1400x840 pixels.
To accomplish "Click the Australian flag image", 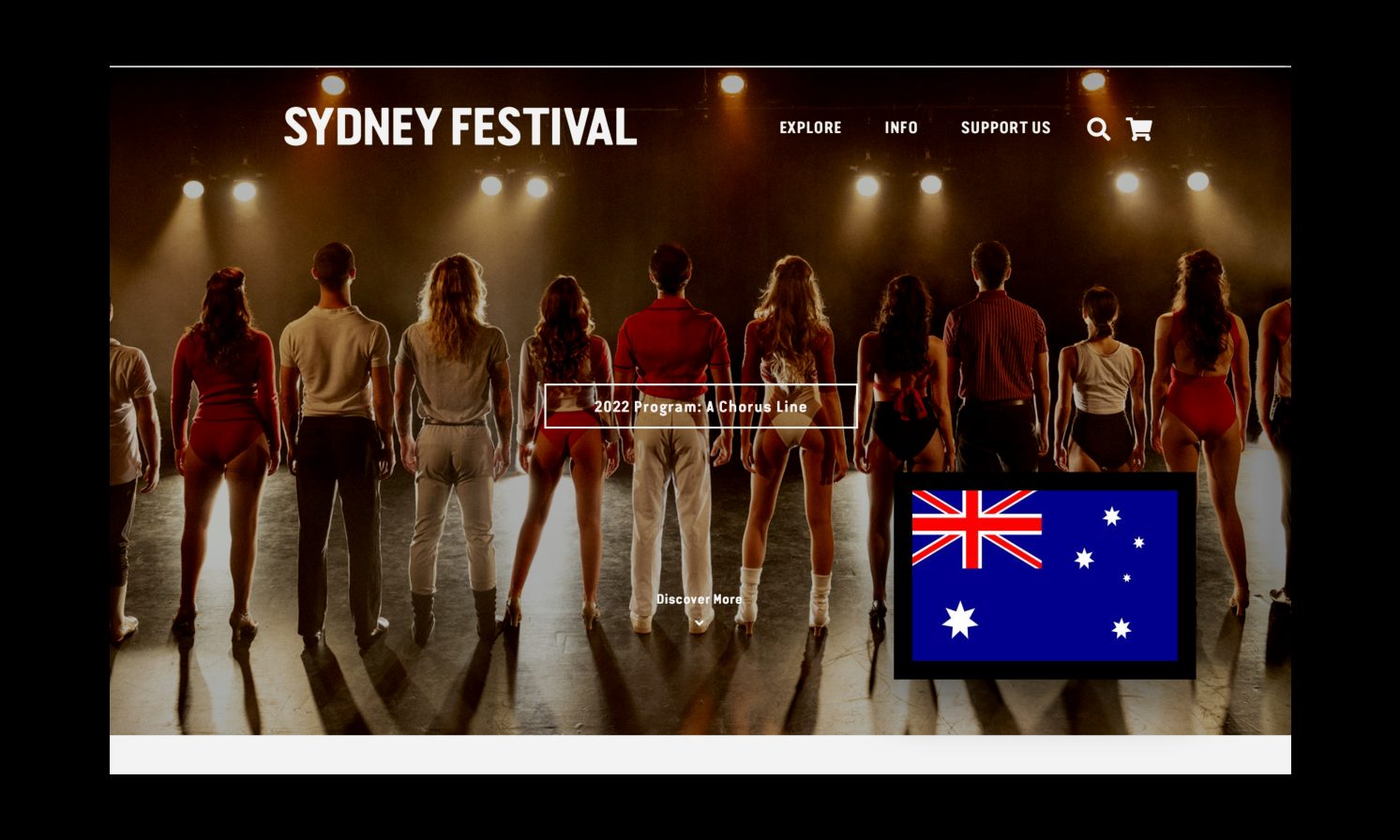I will coord(1045,576).
